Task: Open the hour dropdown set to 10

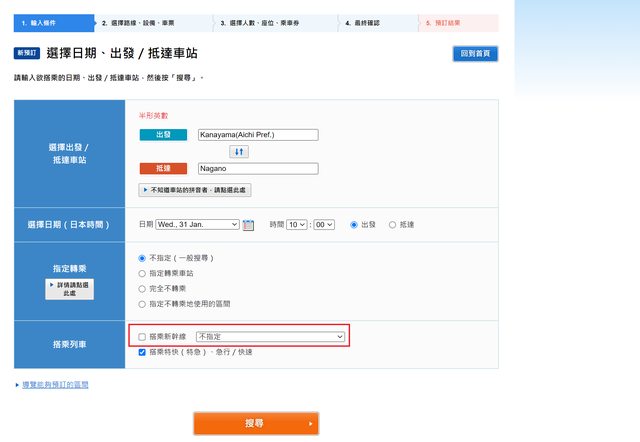Action: click(x=297, y=225)
